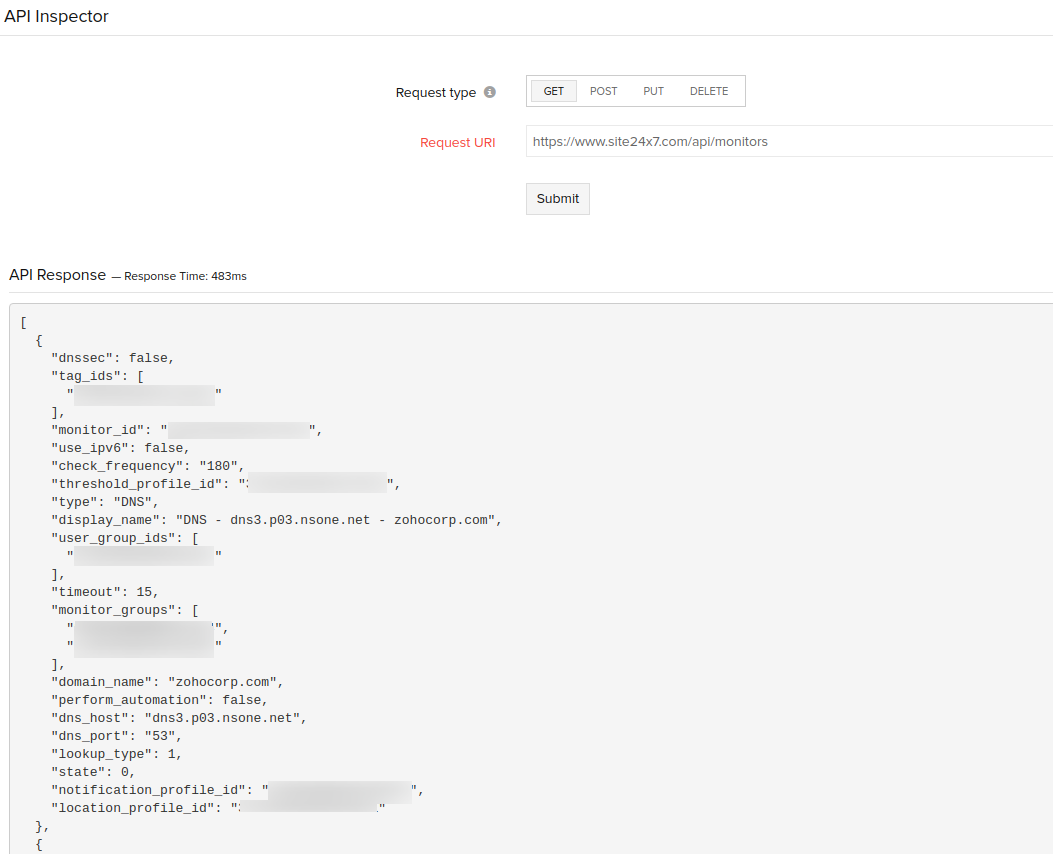Click the "tag_ids" key line

(97, 377)
